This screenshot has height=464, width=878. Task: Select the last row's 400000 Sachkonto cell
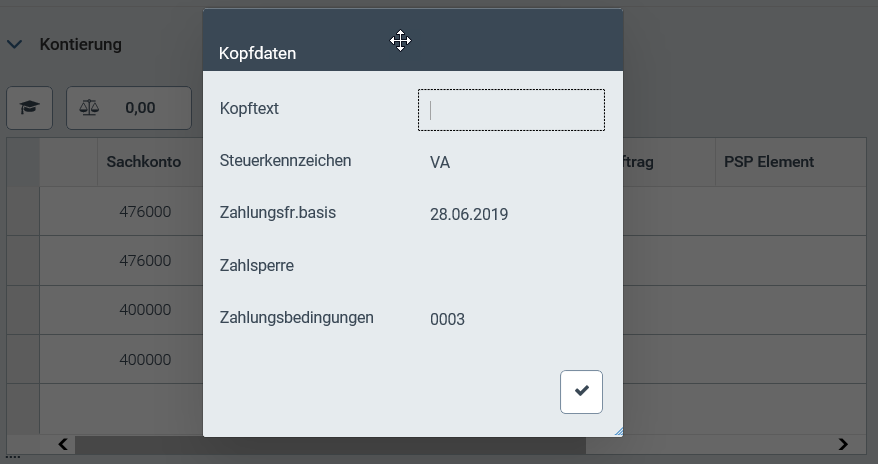pyautogui.click(x=145, y=360)
